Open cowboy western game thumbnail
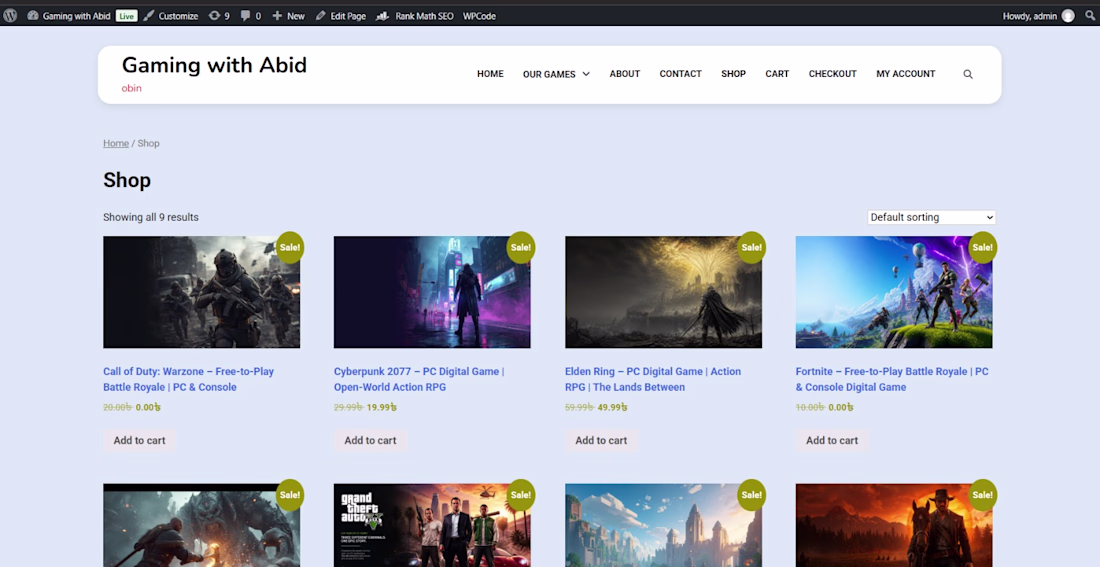This screenshot has width=1100, height=567. 894,525
